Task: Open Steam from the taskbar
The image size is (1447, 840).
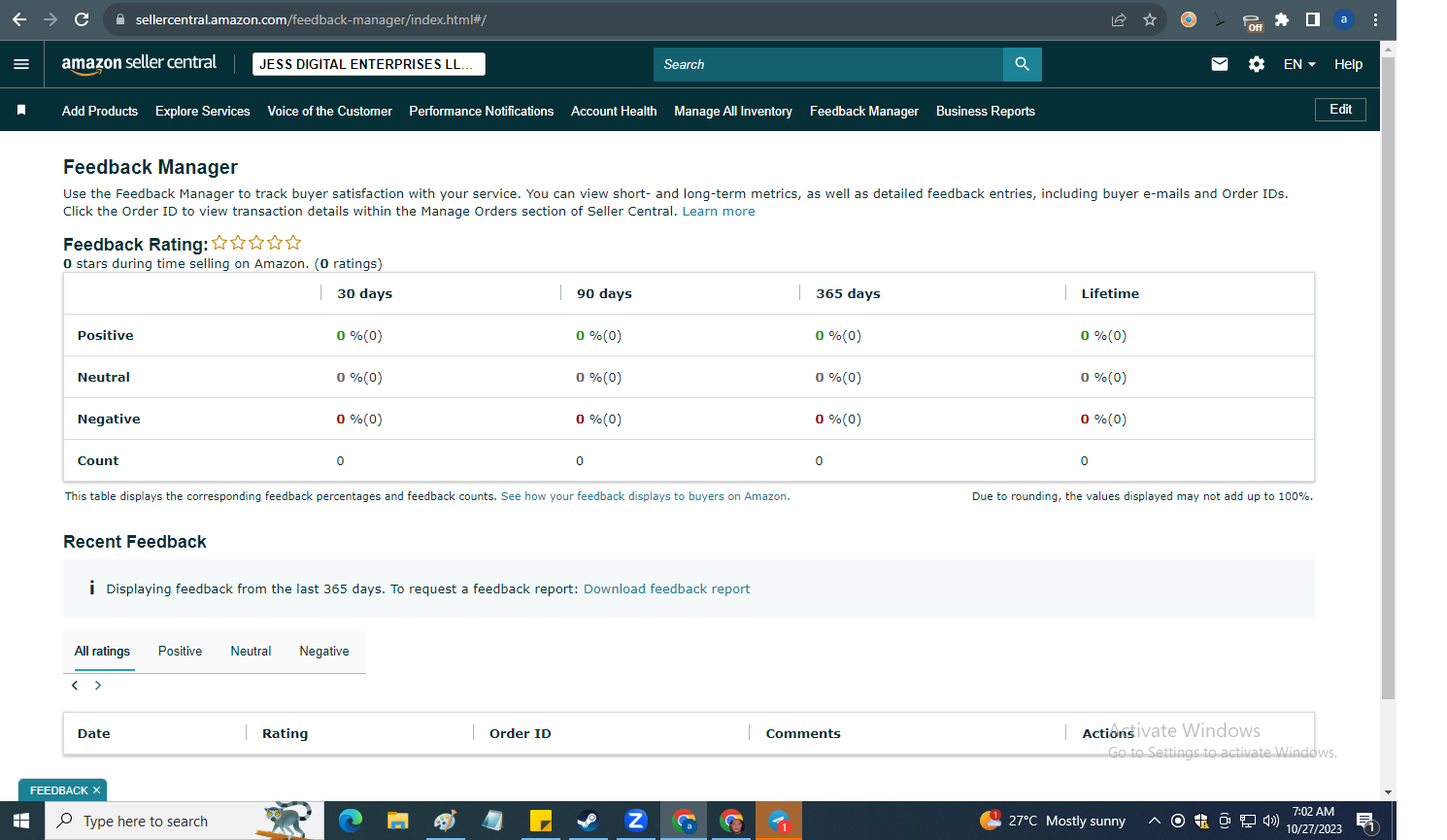Action: [588, 821]
